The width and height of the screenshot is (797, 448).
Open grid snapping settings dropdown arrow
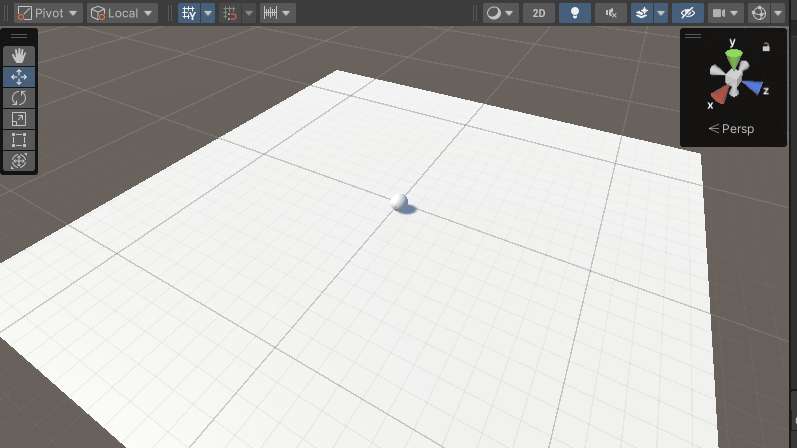tap(249, 13)
